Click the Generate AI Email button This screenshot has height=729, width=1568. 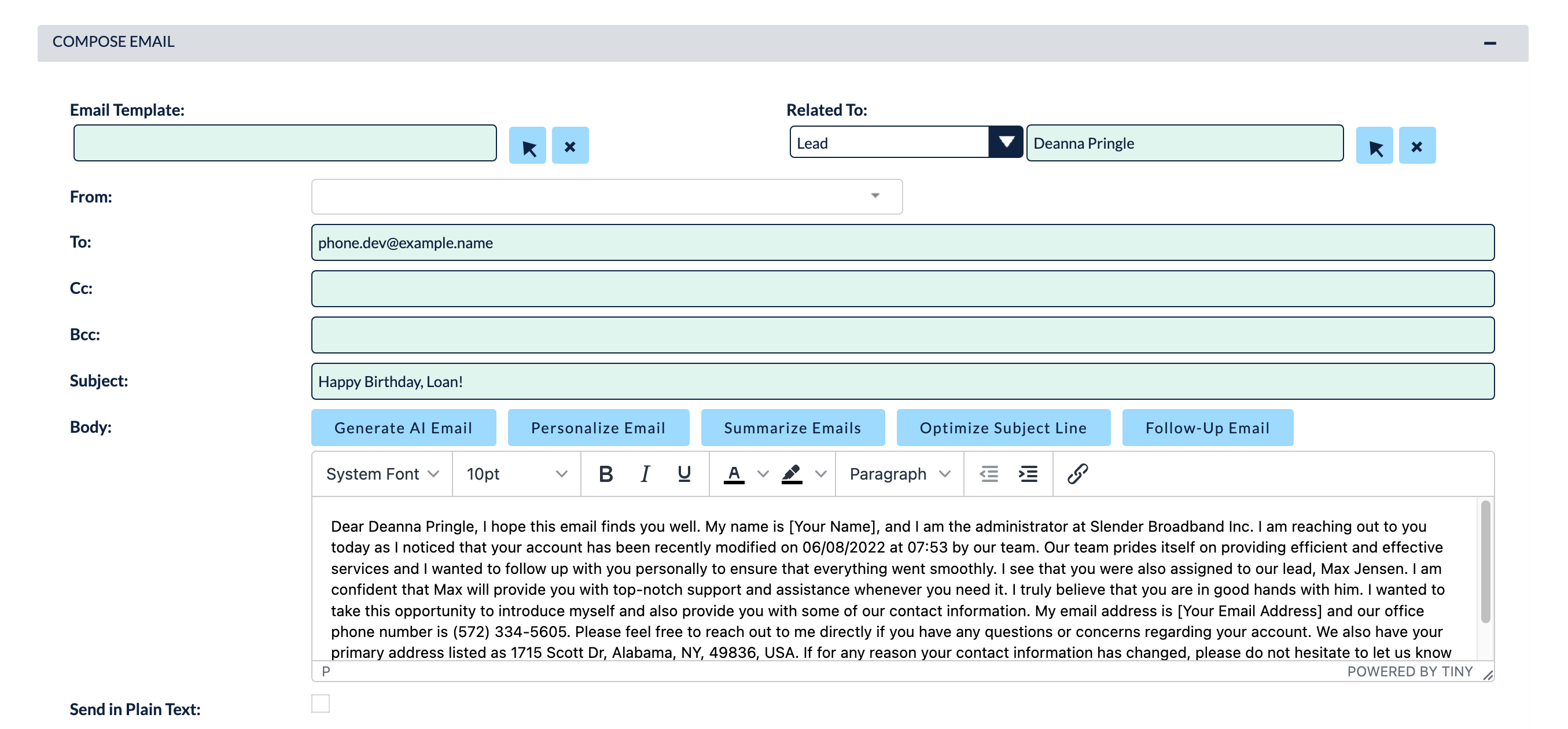point(402,427)
